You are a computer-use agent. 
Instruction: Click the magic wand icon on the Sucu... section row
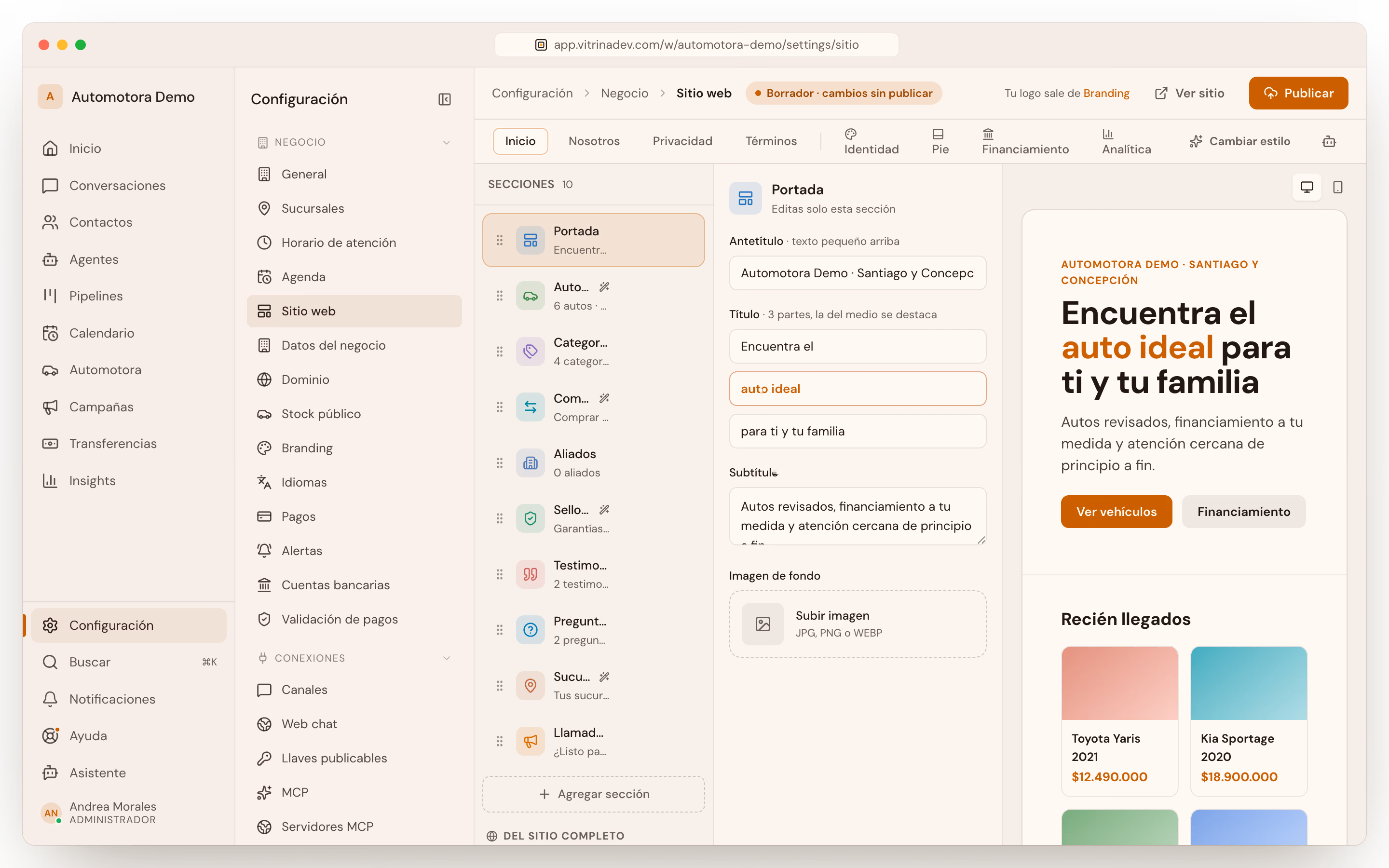pyautogui.click(x=604, y=677)
